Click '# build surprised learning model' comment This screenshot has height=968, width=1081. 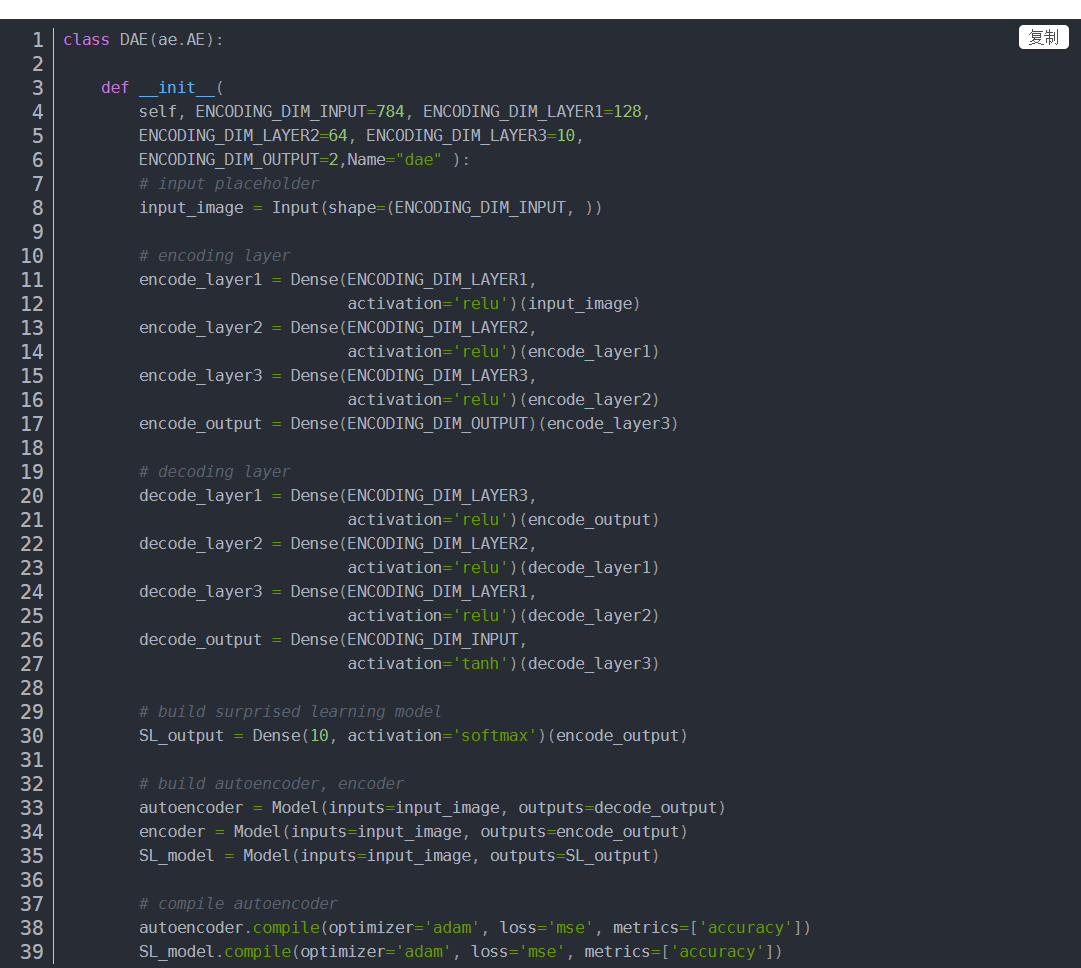[x=290, y=712]
